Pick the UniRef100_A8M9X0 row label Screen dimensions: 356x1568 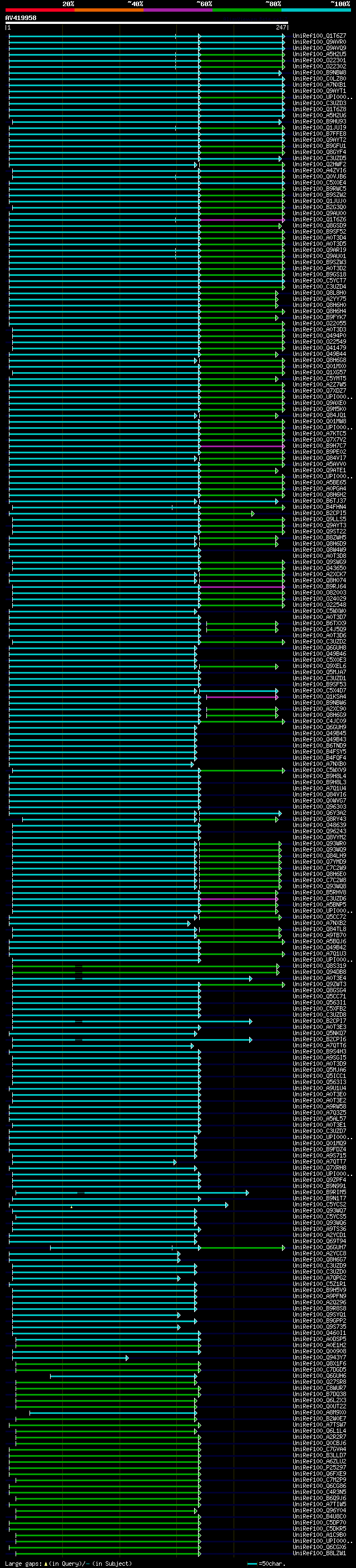coord(319,1412)
